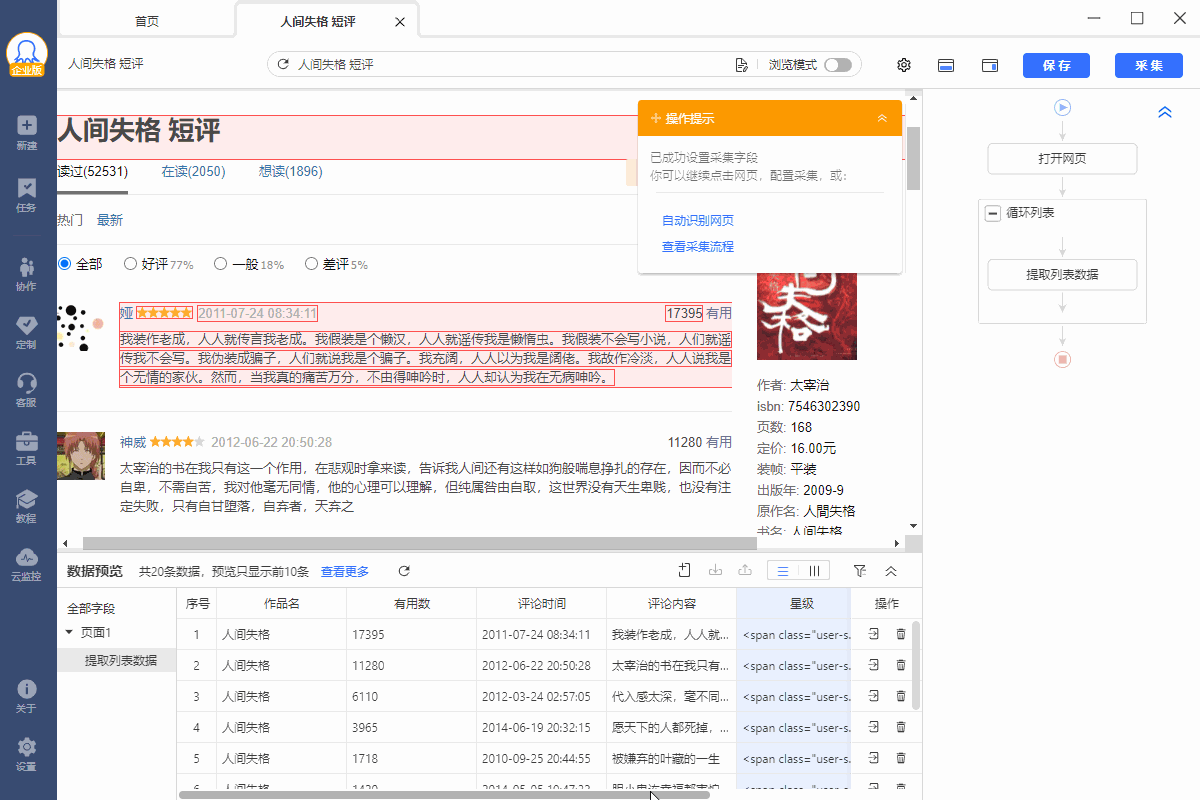Select the 好评 radio button
The width and height of the screenshot is (1200, 800).
130,264
